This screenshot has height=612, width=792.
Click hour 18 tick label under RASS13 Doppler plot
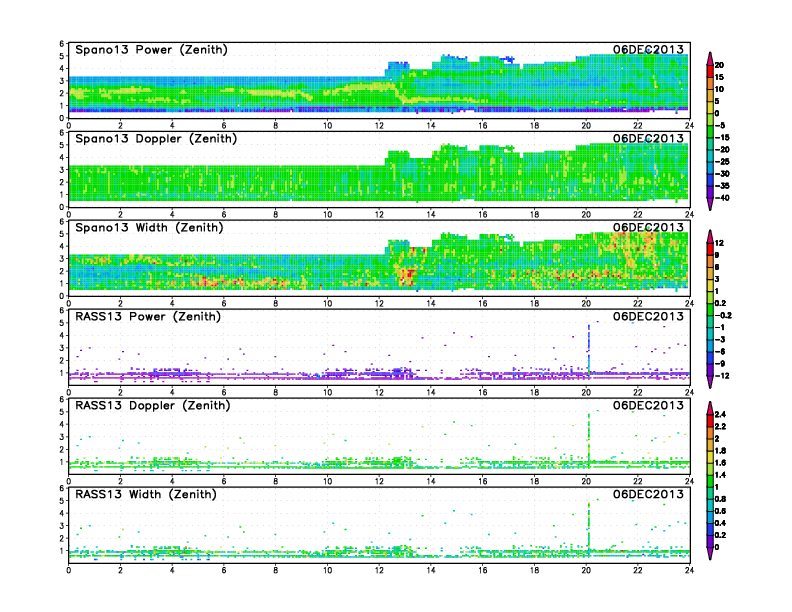534,481
